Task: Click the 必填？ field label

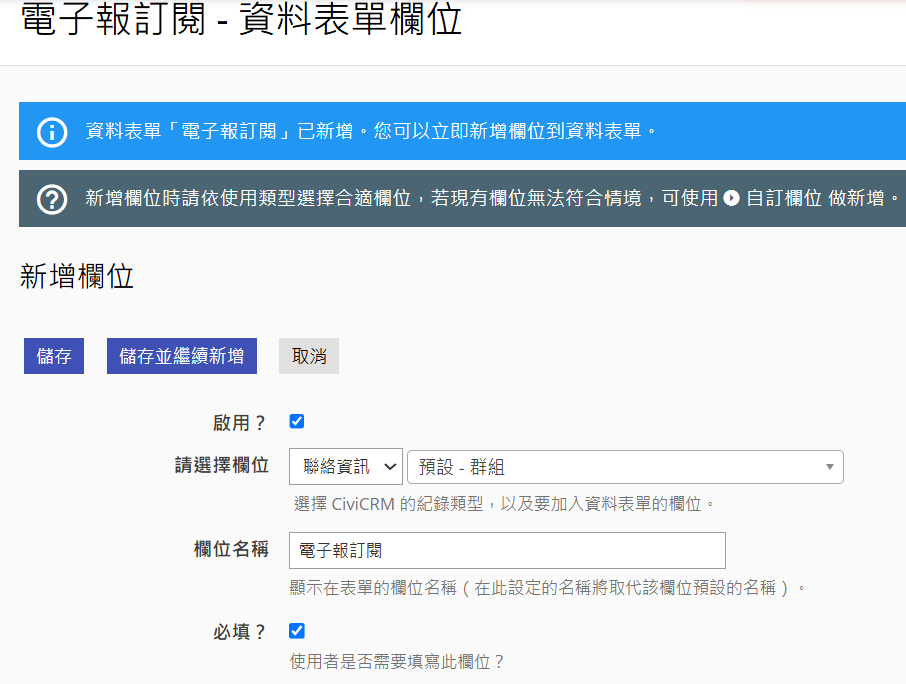Action: coord(240,632)
